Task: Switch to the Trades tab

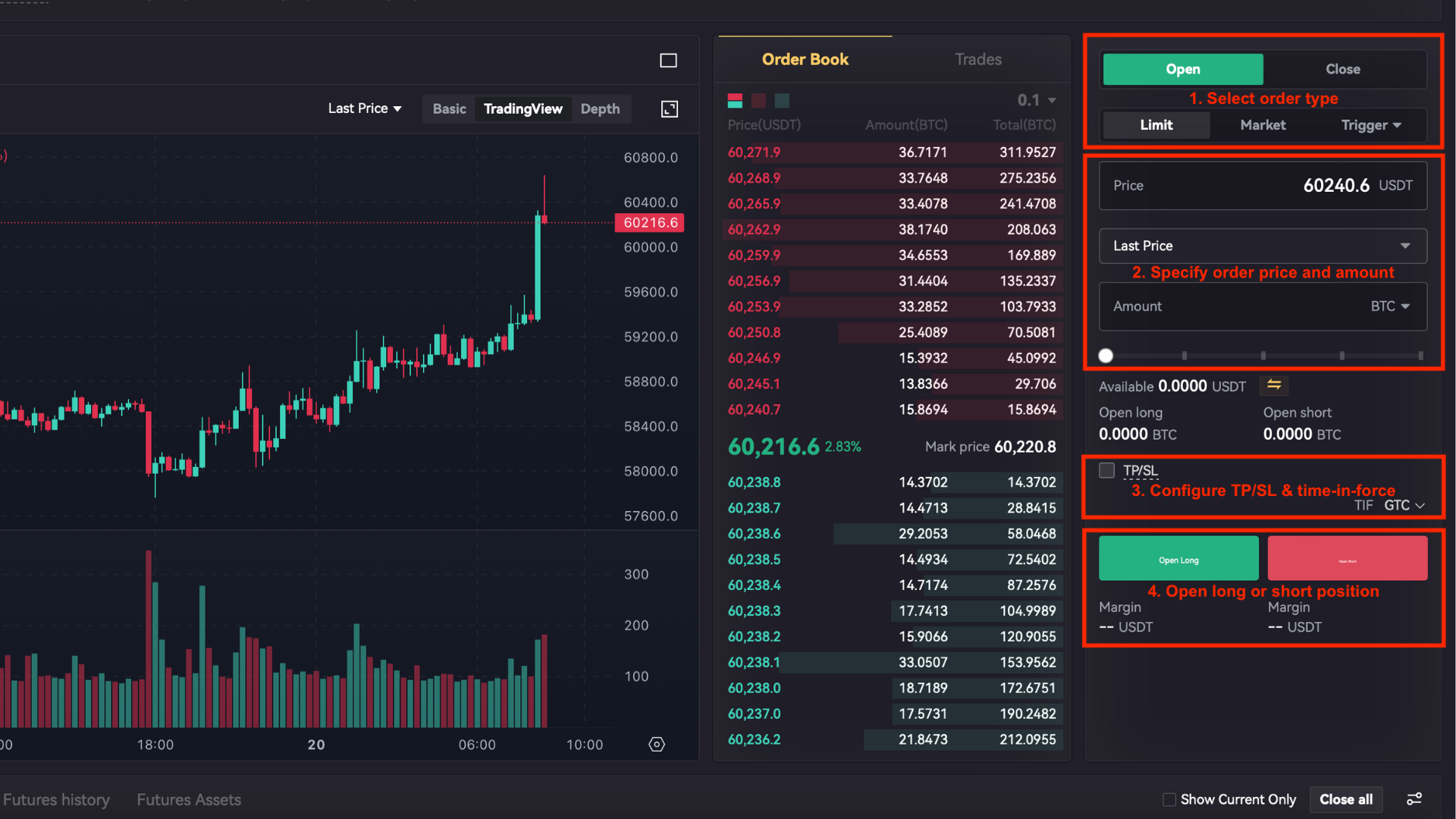Action: coord(977,59)
